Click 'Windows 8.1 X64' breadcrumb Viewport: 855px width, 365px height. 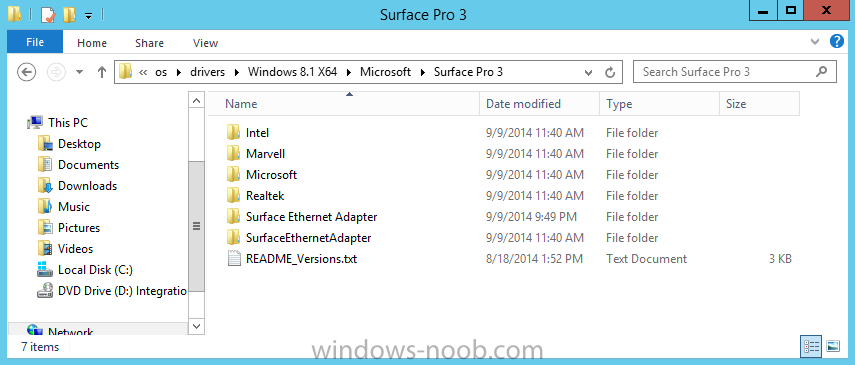click(x=292, y=72)
